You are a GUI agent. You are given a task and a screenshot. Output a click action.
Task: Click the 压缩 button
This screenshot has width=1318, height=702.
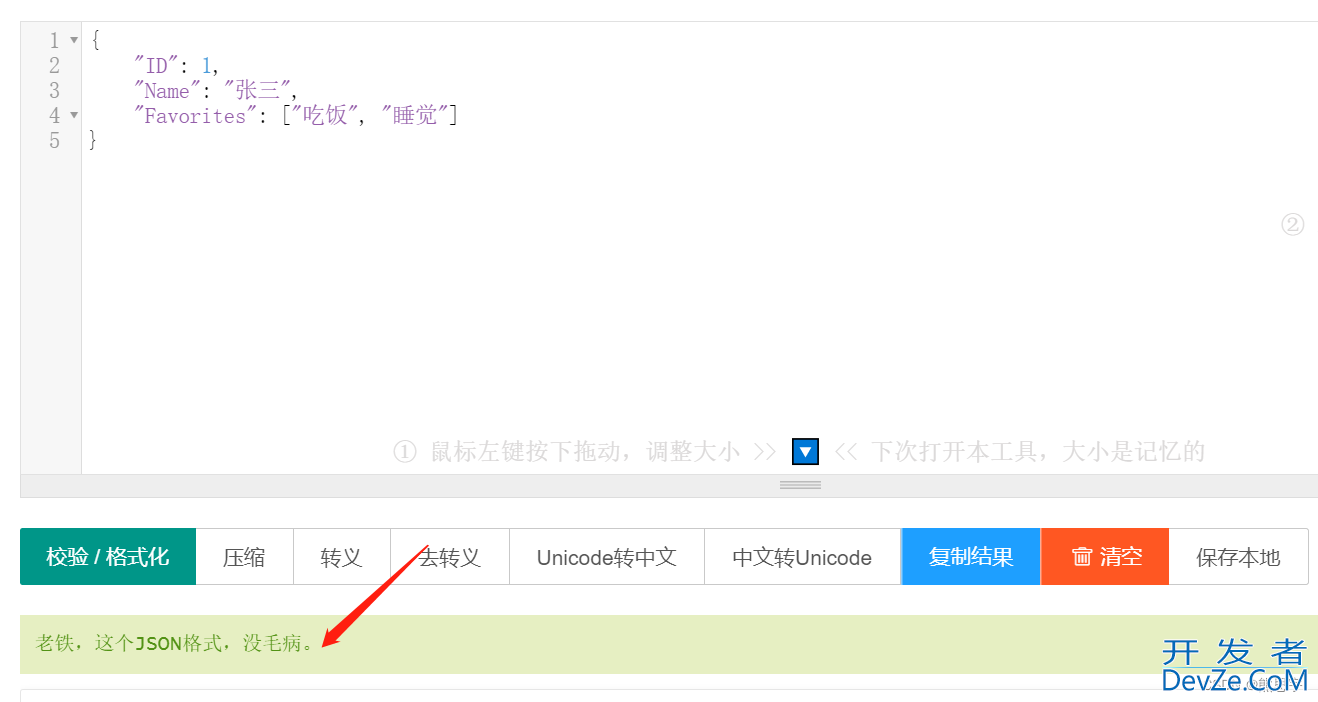tap(244, 557)
